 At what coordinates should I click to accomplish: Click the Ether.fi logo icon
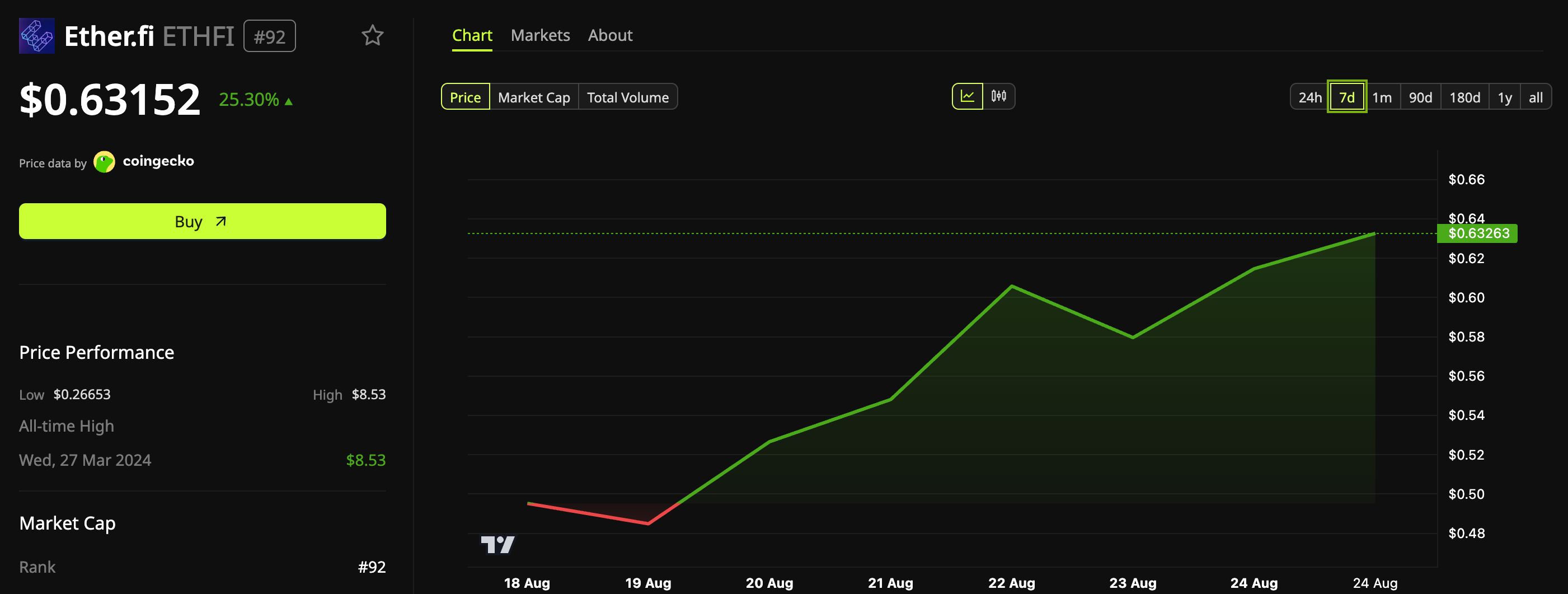point(36,36)
